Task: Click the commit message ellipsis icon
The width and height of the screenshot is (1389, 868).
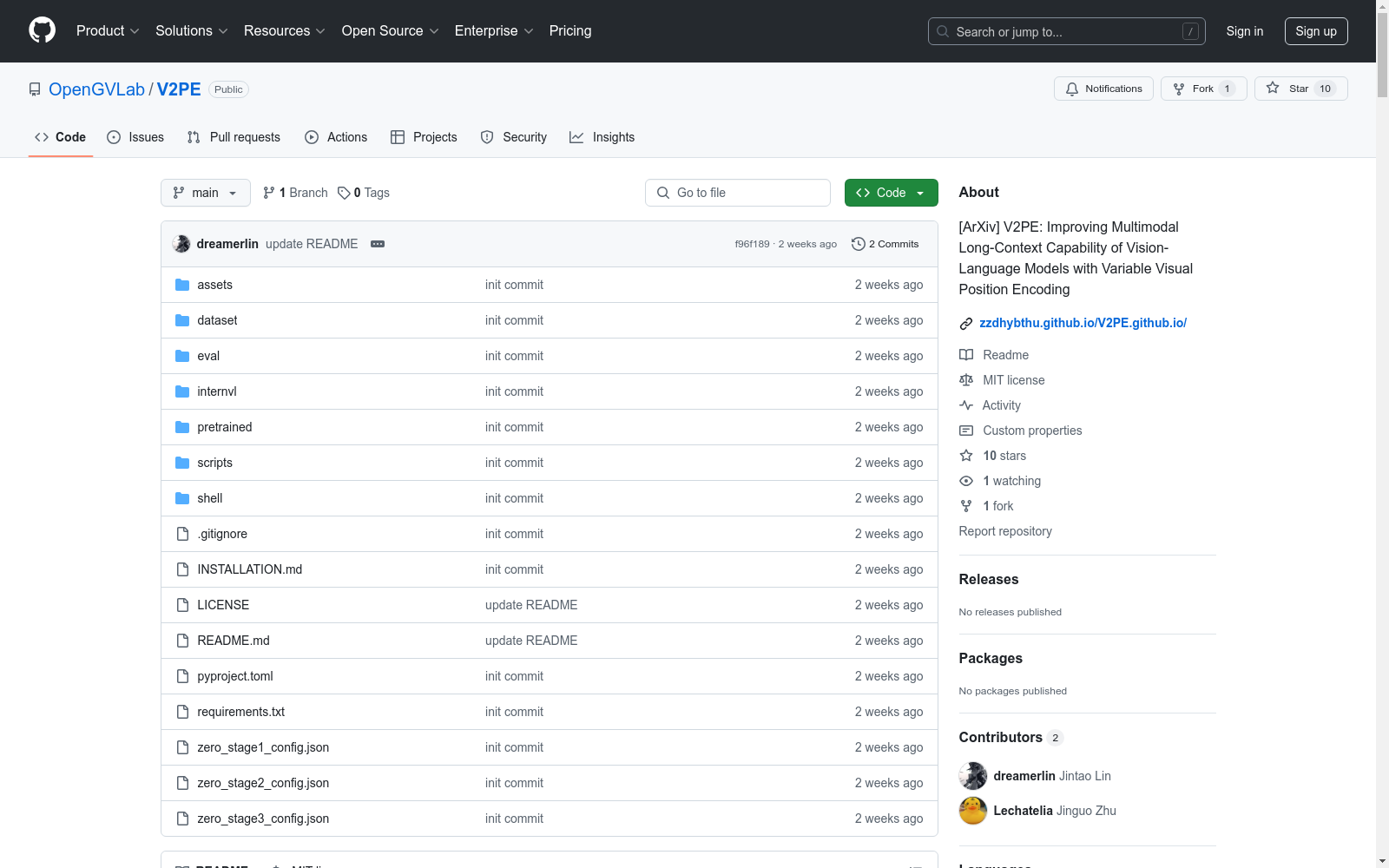Action: pyautogui.click(x=378, y=244)
